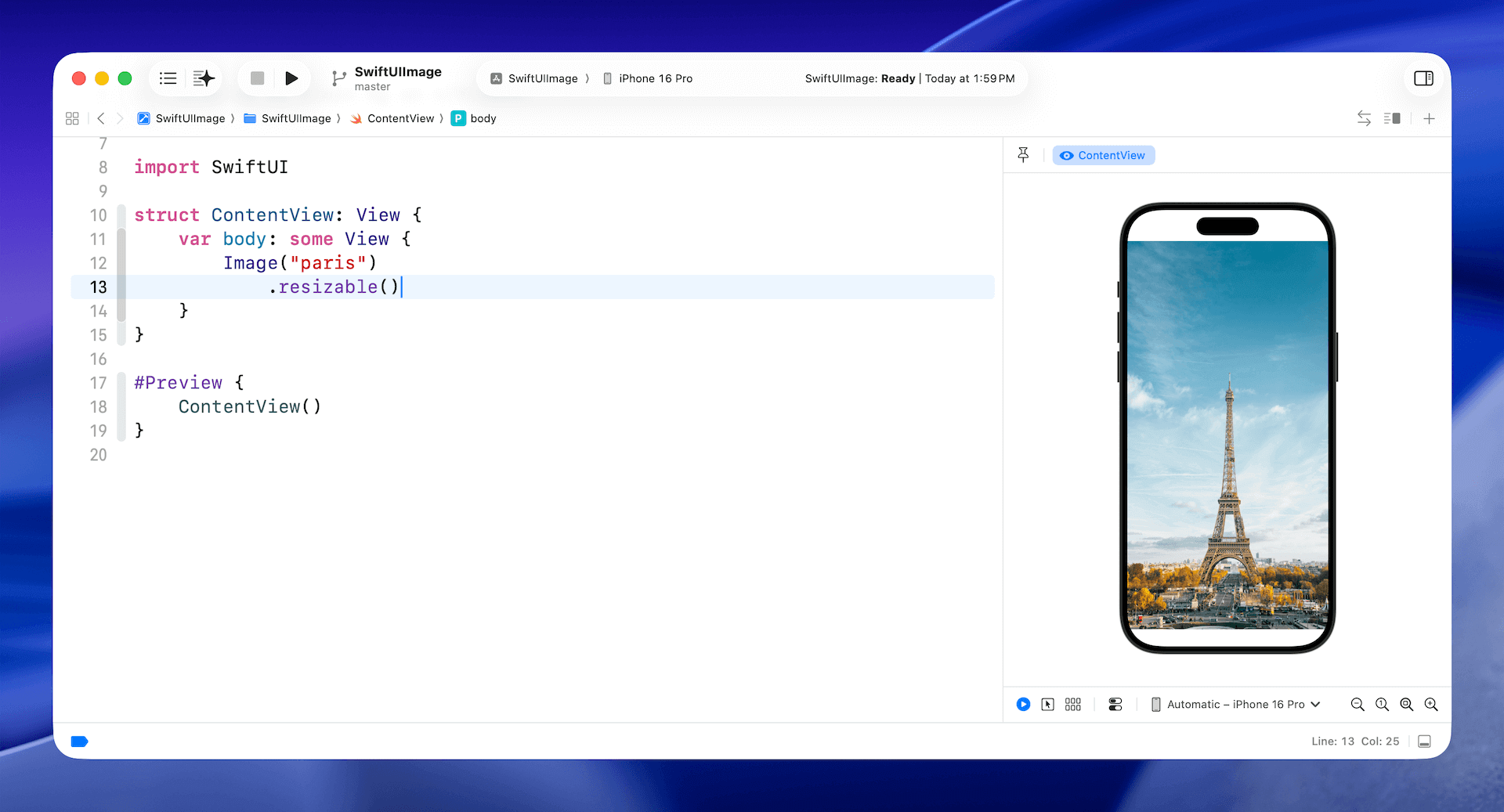
Task: Switch preview to Live mode
Action: [1023, 704]
